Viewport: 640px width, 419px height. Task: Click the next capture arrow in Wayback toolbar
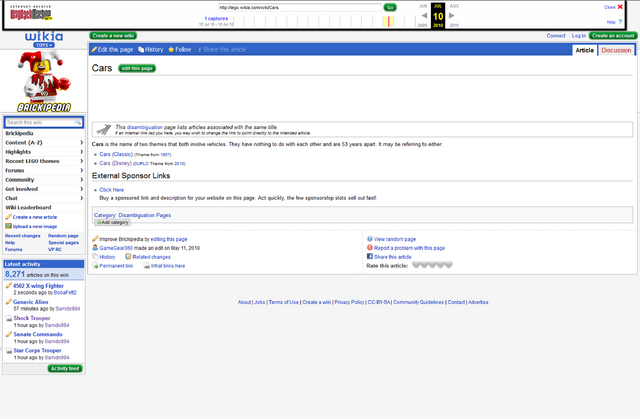(451, 16)
